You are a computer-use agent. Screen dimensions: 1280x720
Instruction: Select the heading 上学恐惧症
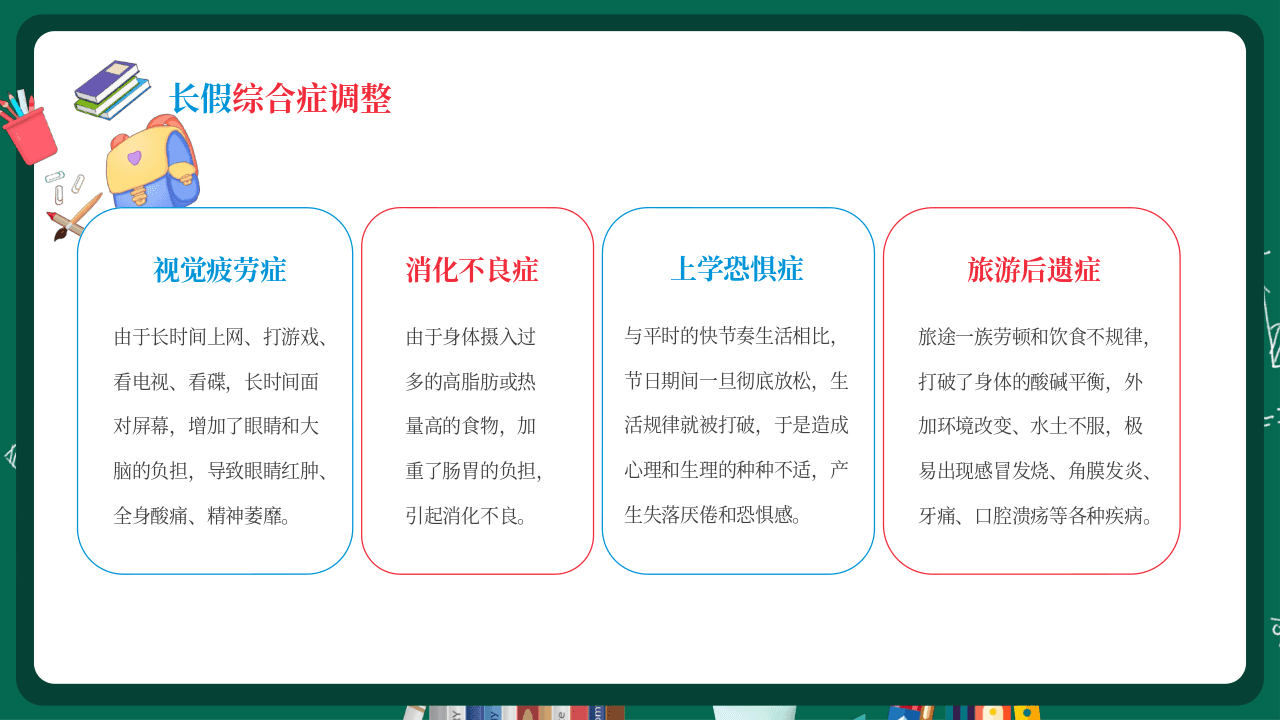pyautogui.click(x=737, y=269)
